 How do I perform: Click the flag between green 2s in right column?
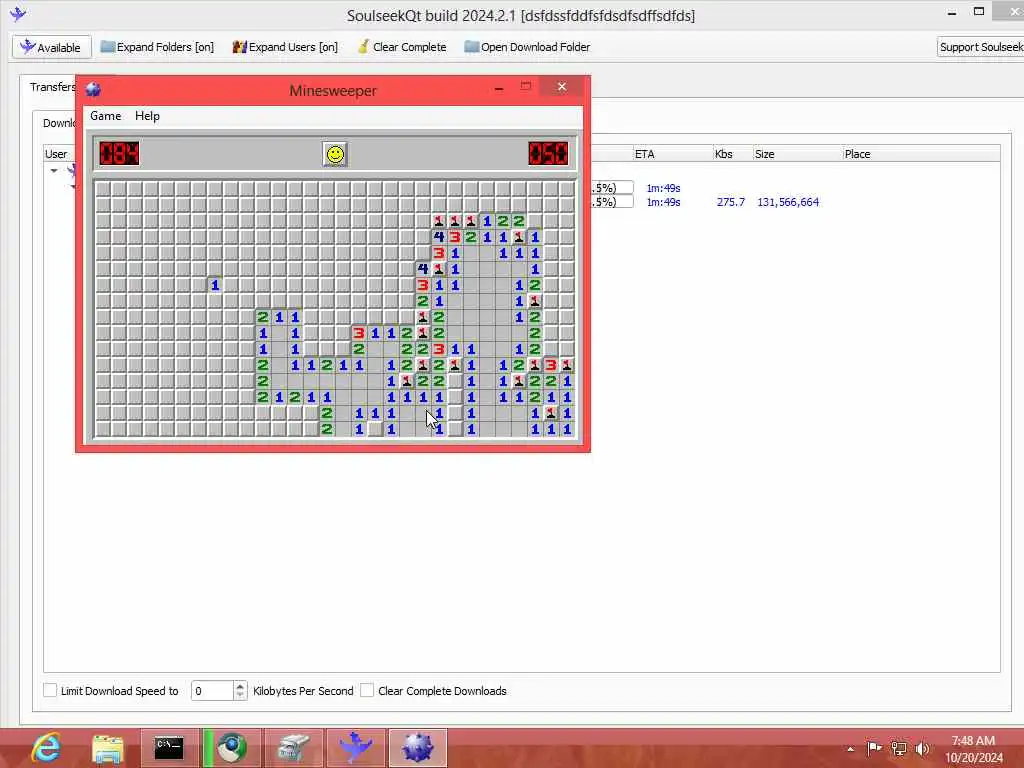tap(535, 301)
